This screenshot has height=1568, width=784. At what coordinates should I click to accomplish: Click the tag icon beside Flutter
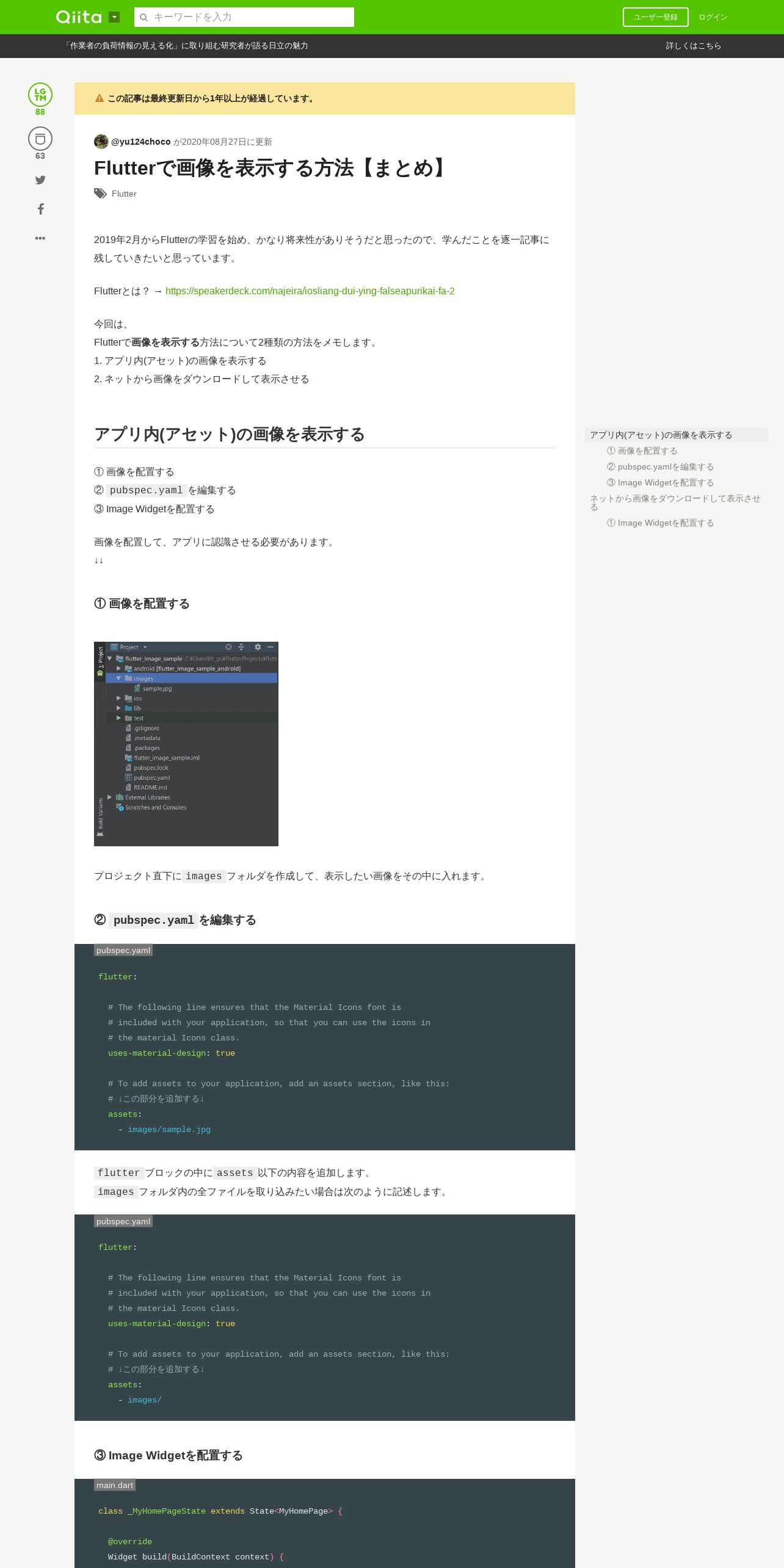pyautogui.click(x=100, y=194)
